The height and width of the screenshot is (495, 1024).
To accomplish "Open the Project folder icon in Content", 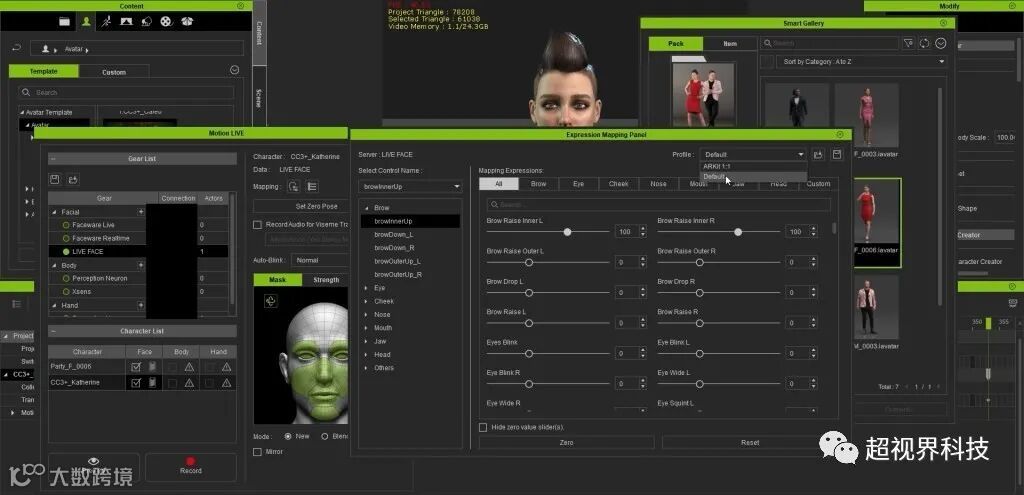I will (64, 22).
